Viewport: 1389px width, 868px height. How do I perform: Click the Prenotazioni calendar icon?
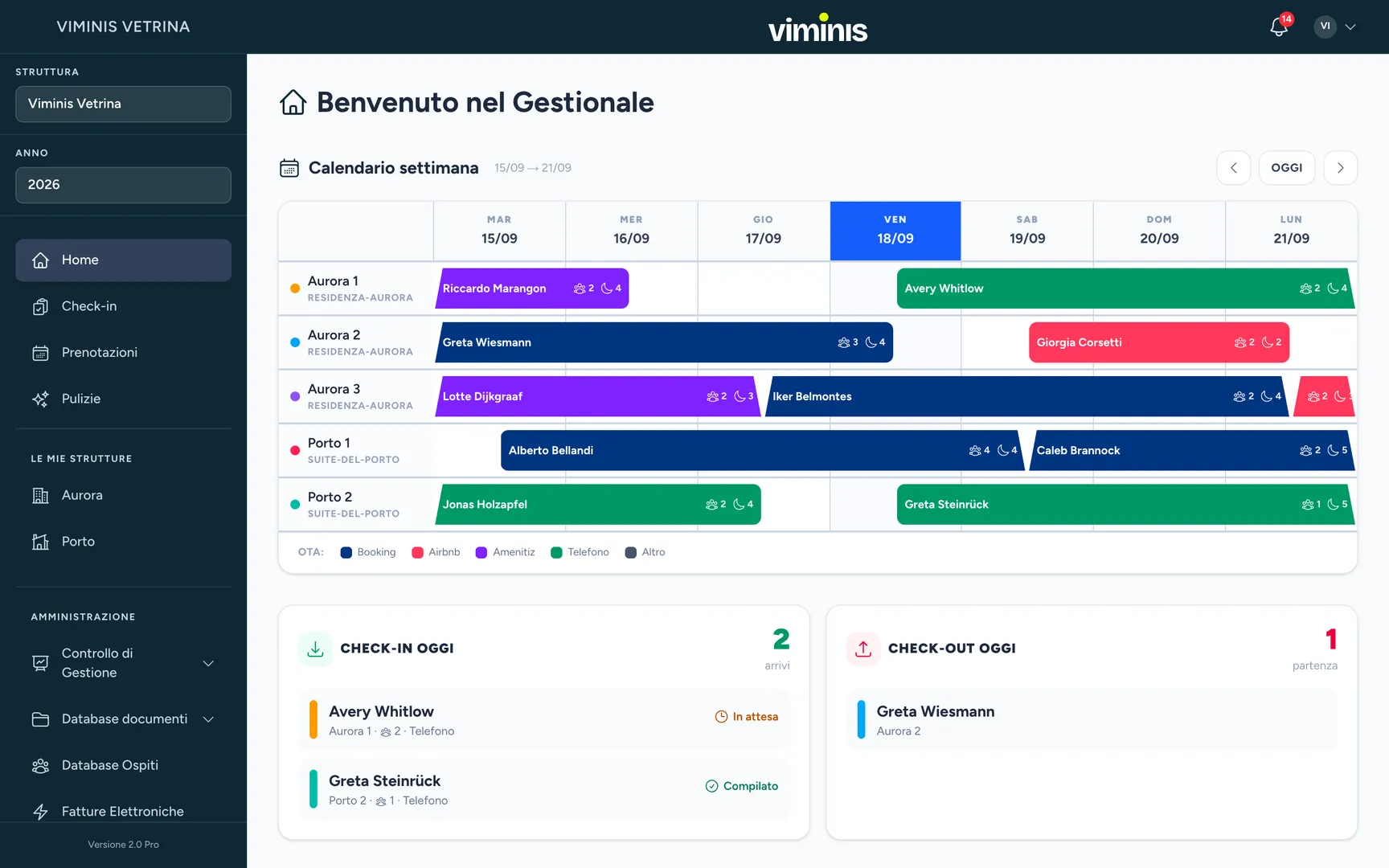40,353
